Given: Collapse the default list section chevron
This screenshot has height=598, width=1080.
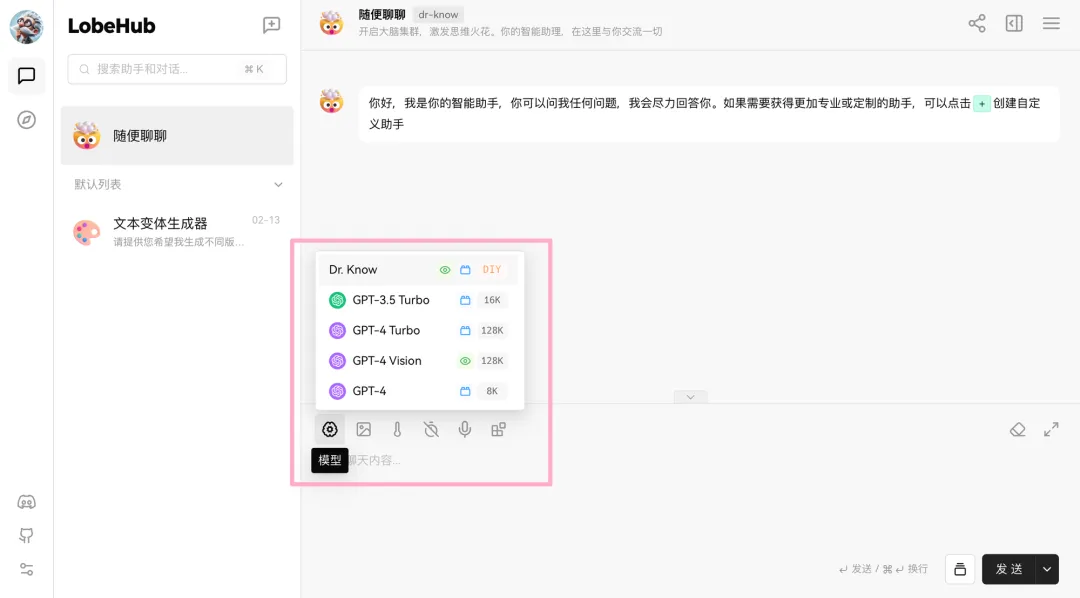Looking at the screenshot, I should [278, 185].
